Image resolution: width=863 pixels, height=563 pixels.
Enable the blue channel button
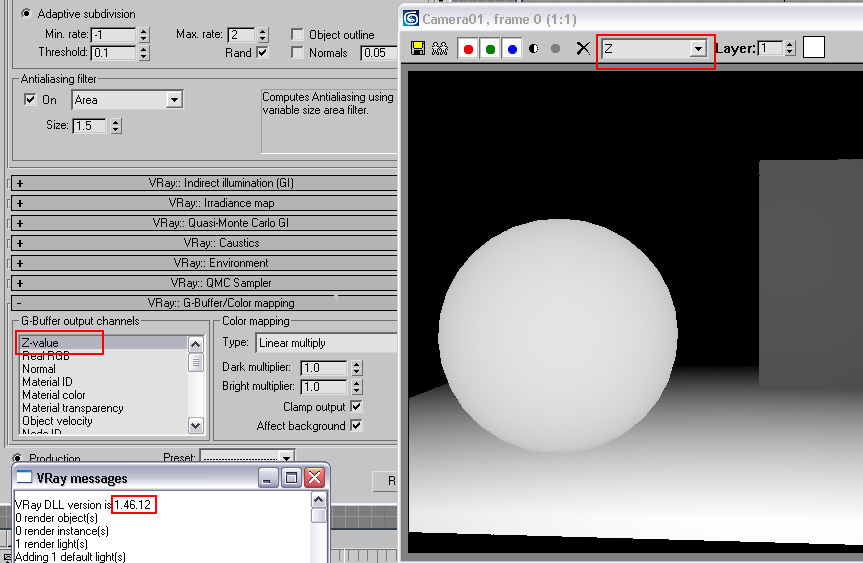click(x=512, y=49)
